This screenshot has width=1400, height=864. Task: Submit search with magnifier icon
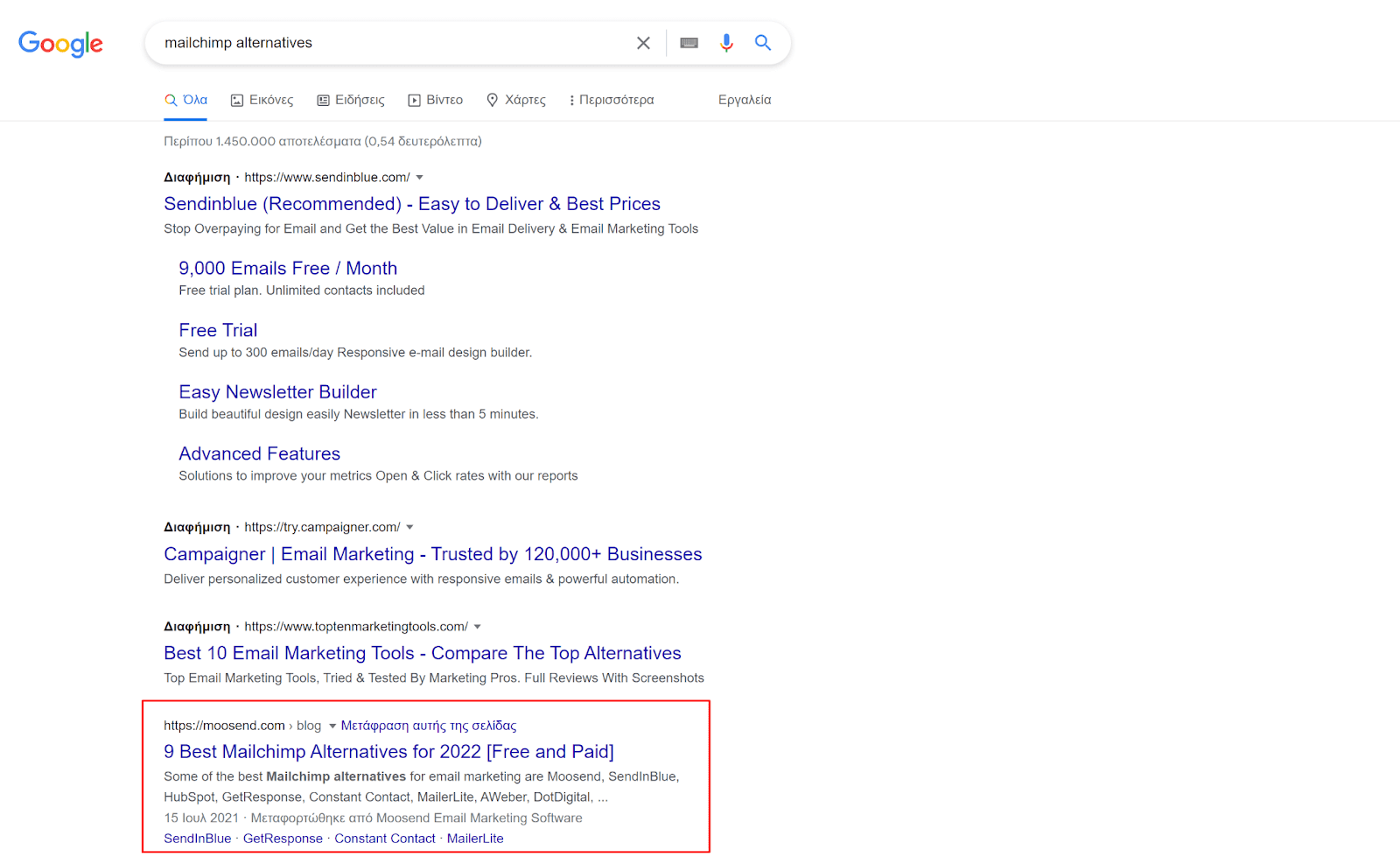[x=763, y=43]
